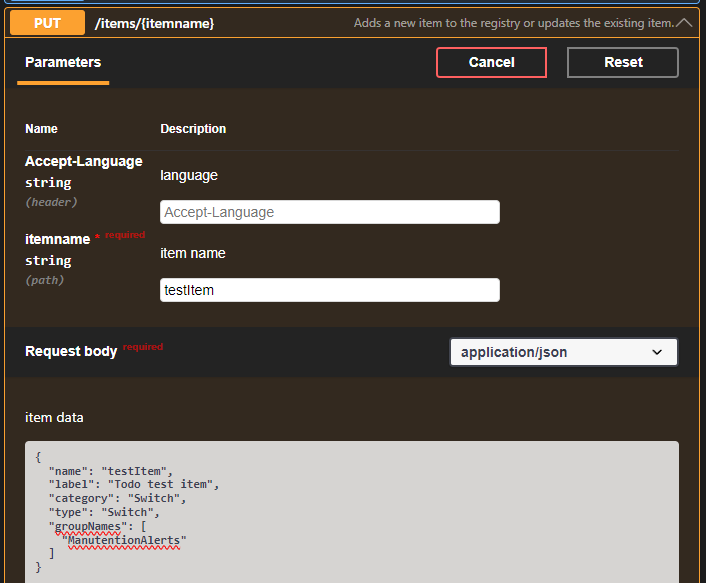This screenshot has height=583, width=706.
Task: Click the "groupNames" line in the JSON
Action: point(98,526)
